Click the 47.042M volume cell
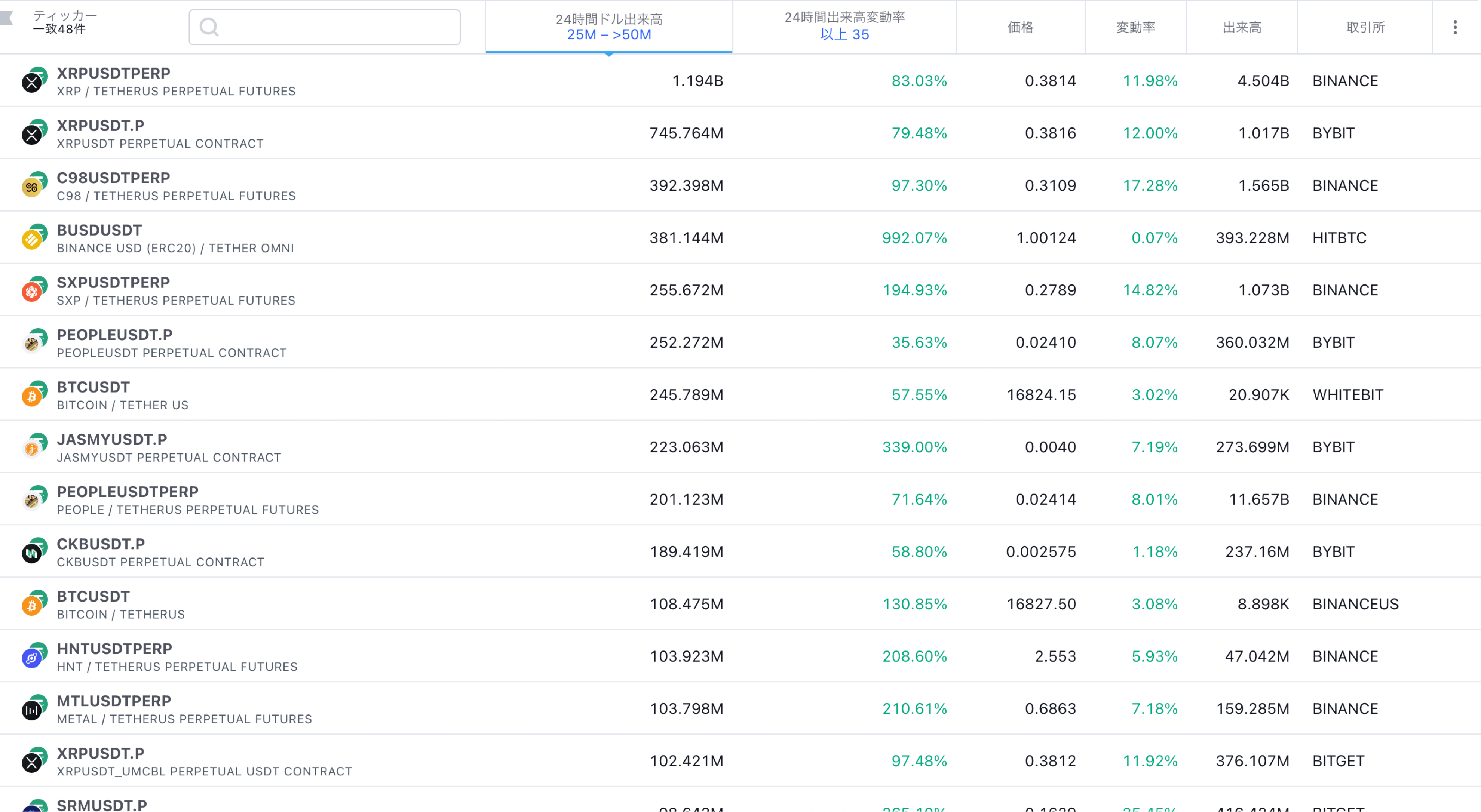 (1257, 656)
